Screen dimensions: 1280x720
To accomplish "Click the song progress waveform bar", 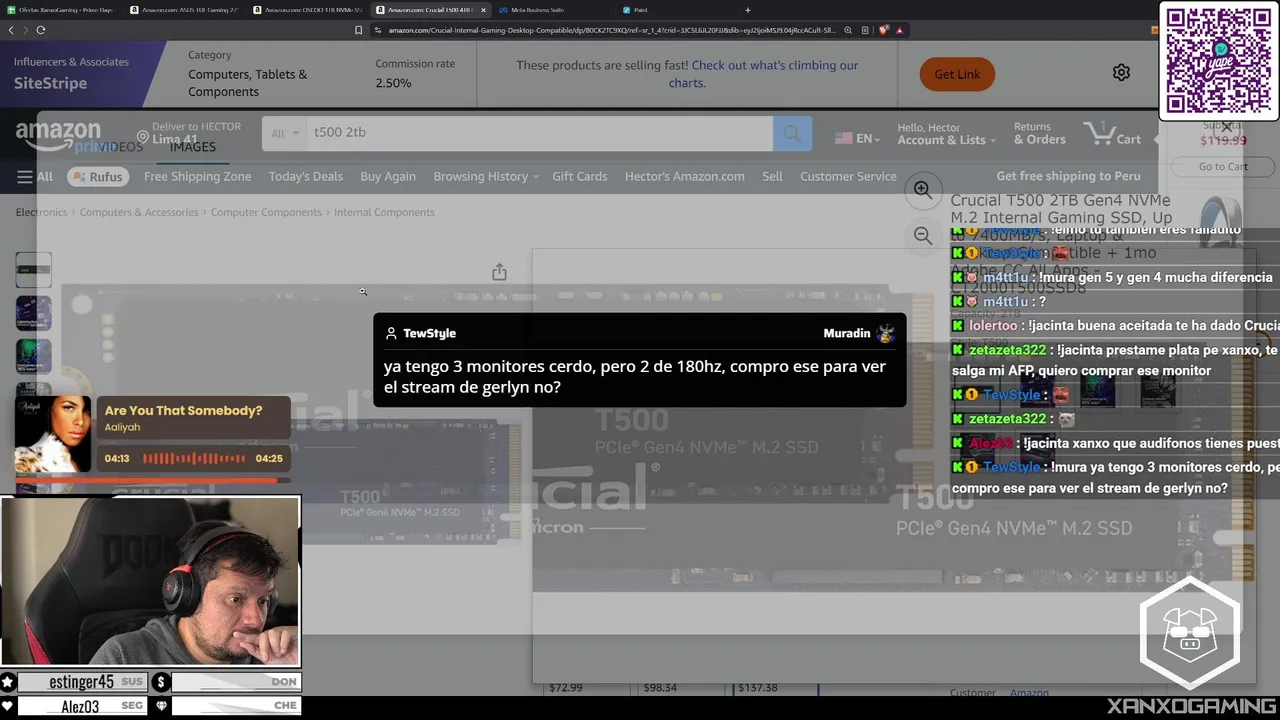I will tap(193, 458).
